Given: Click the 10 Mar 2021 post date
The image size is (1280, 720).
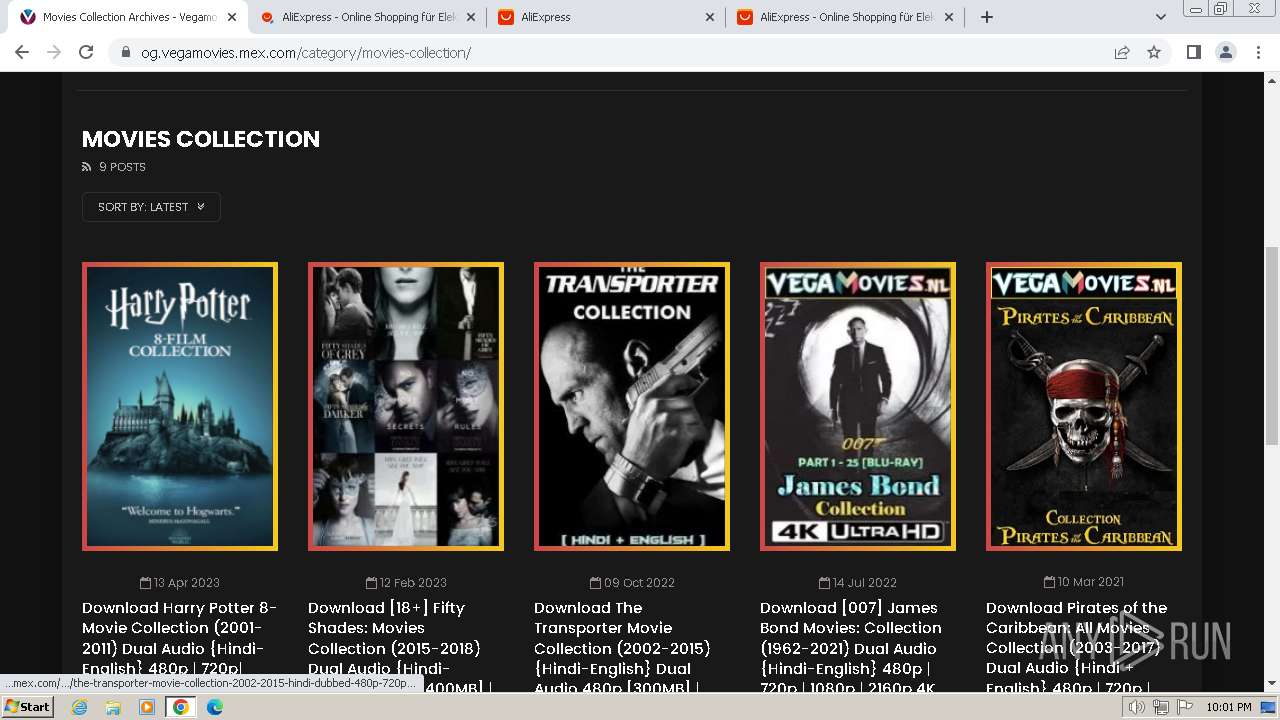Looking at the screenshot, I should (x=1084, y=581).
